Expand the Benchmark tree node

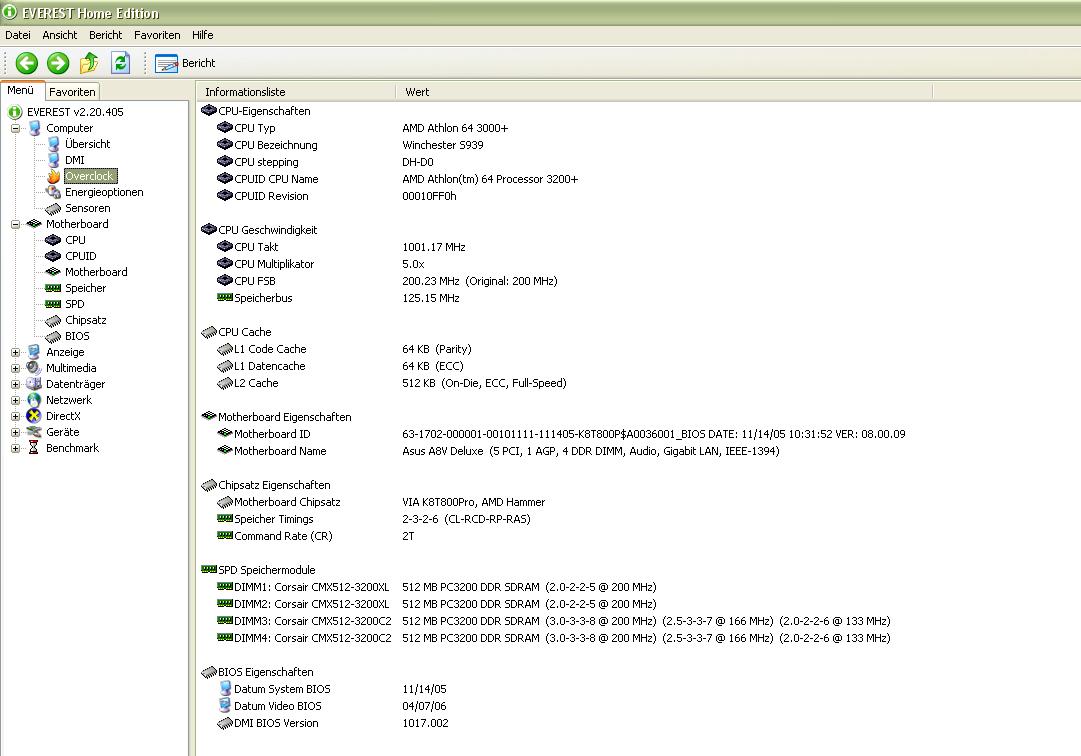point(15,448)
